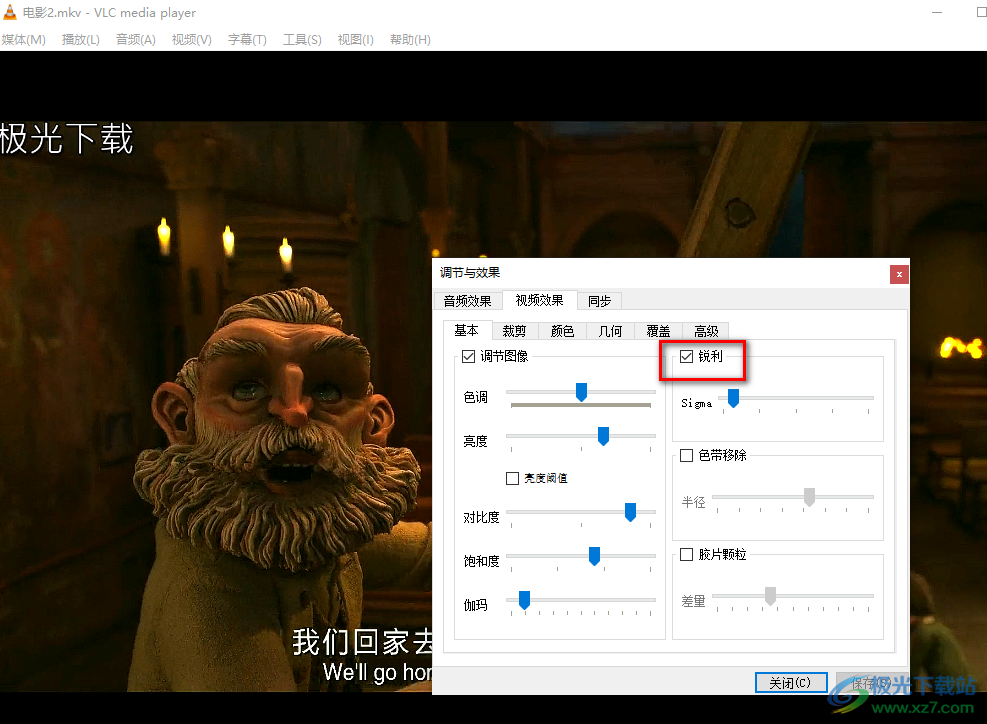
Task: Switch to the 音频效果 tab
Action: (x=468, y=301)
